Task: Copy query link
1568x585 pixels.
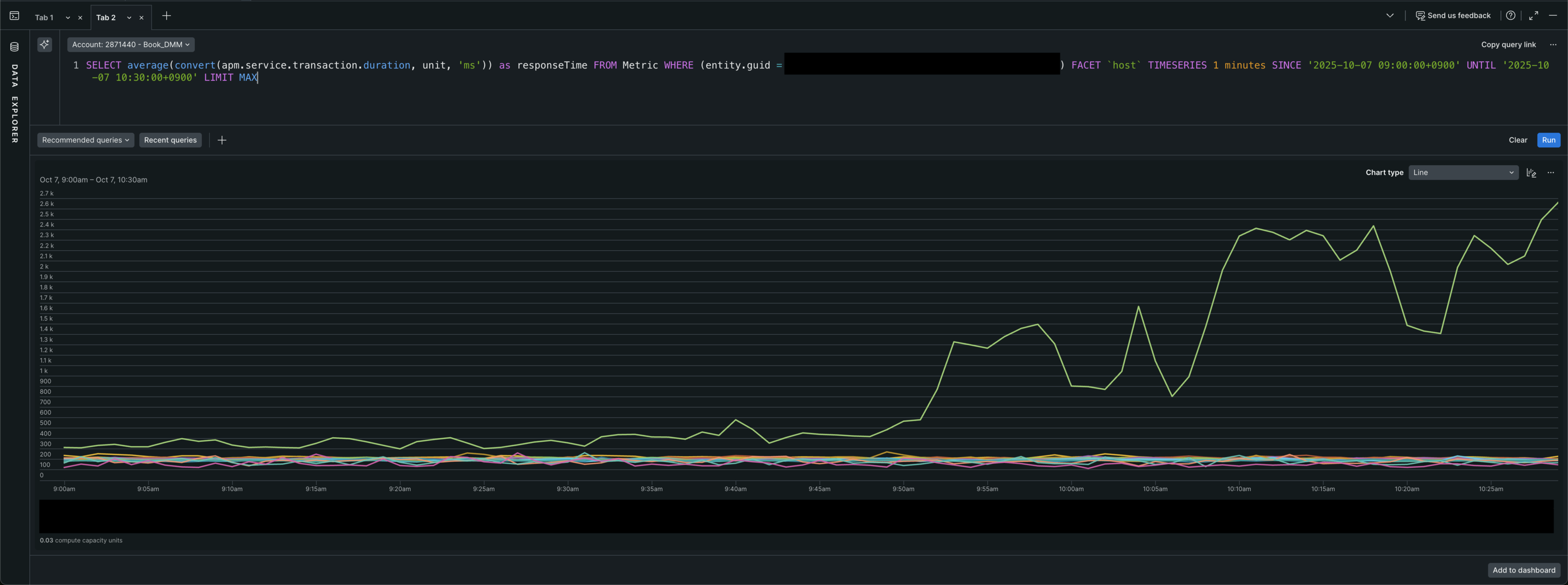Action: click(x=1508, y=44)
